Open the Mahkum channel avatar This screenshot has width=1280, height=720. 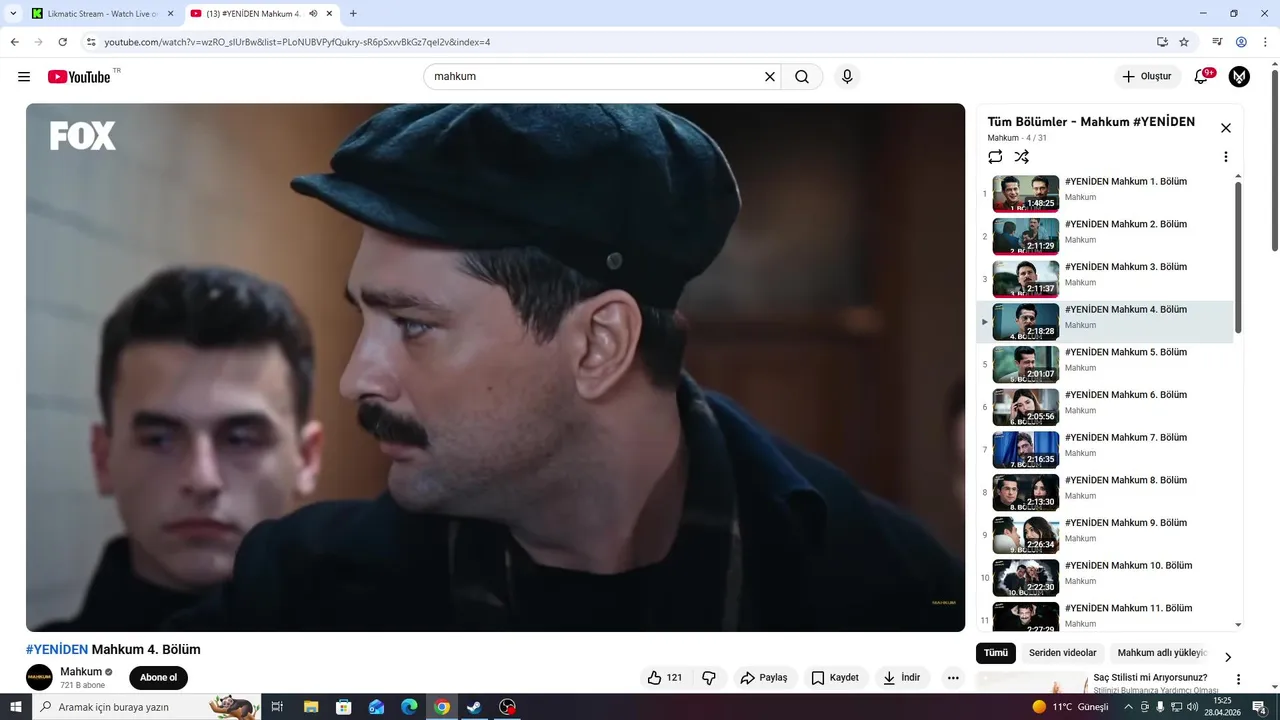39,677
